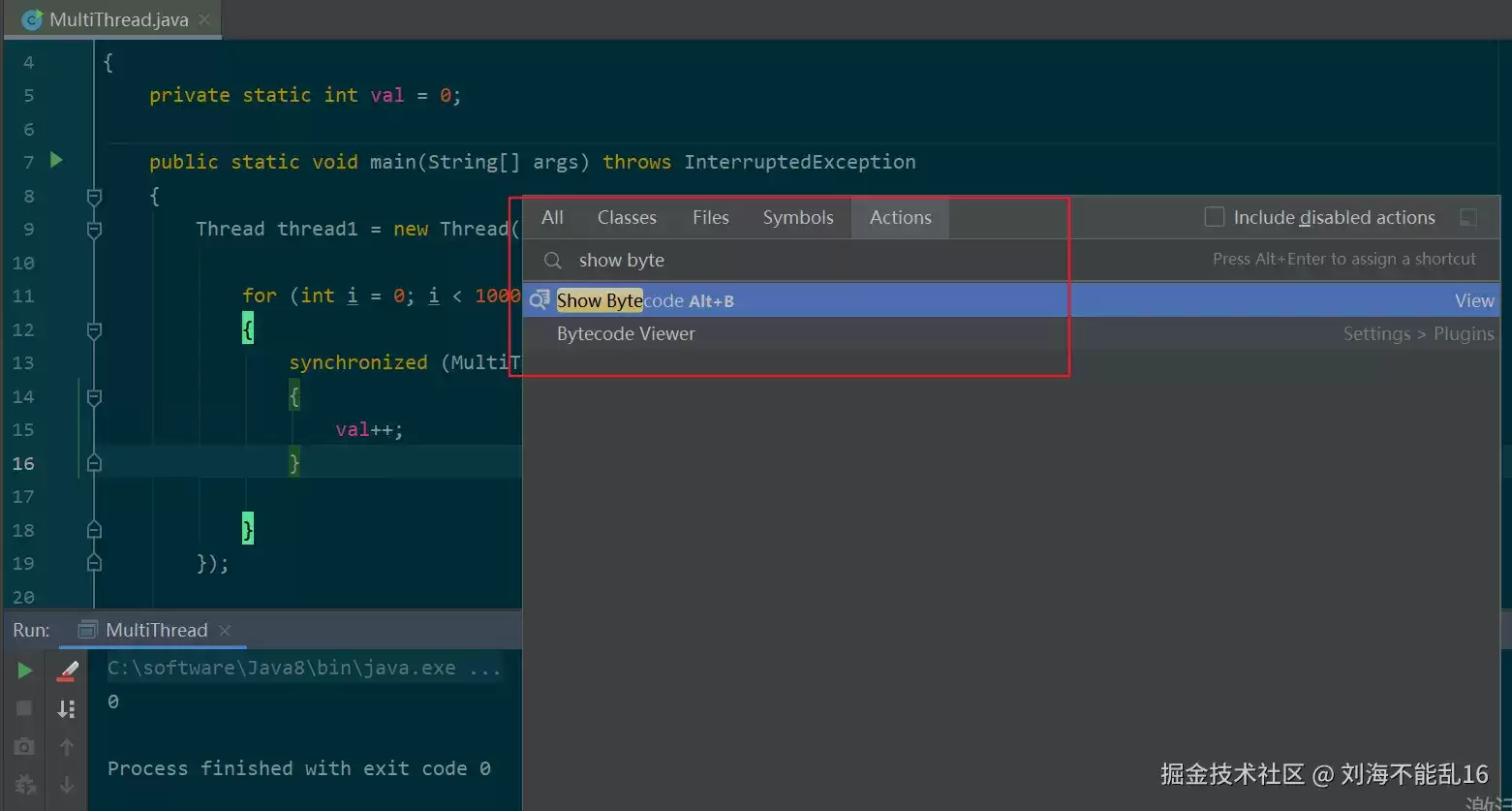Collapse code block at line 12 fold marker
The height and width of the screenshot is (811, 1512).
point(94,330)
